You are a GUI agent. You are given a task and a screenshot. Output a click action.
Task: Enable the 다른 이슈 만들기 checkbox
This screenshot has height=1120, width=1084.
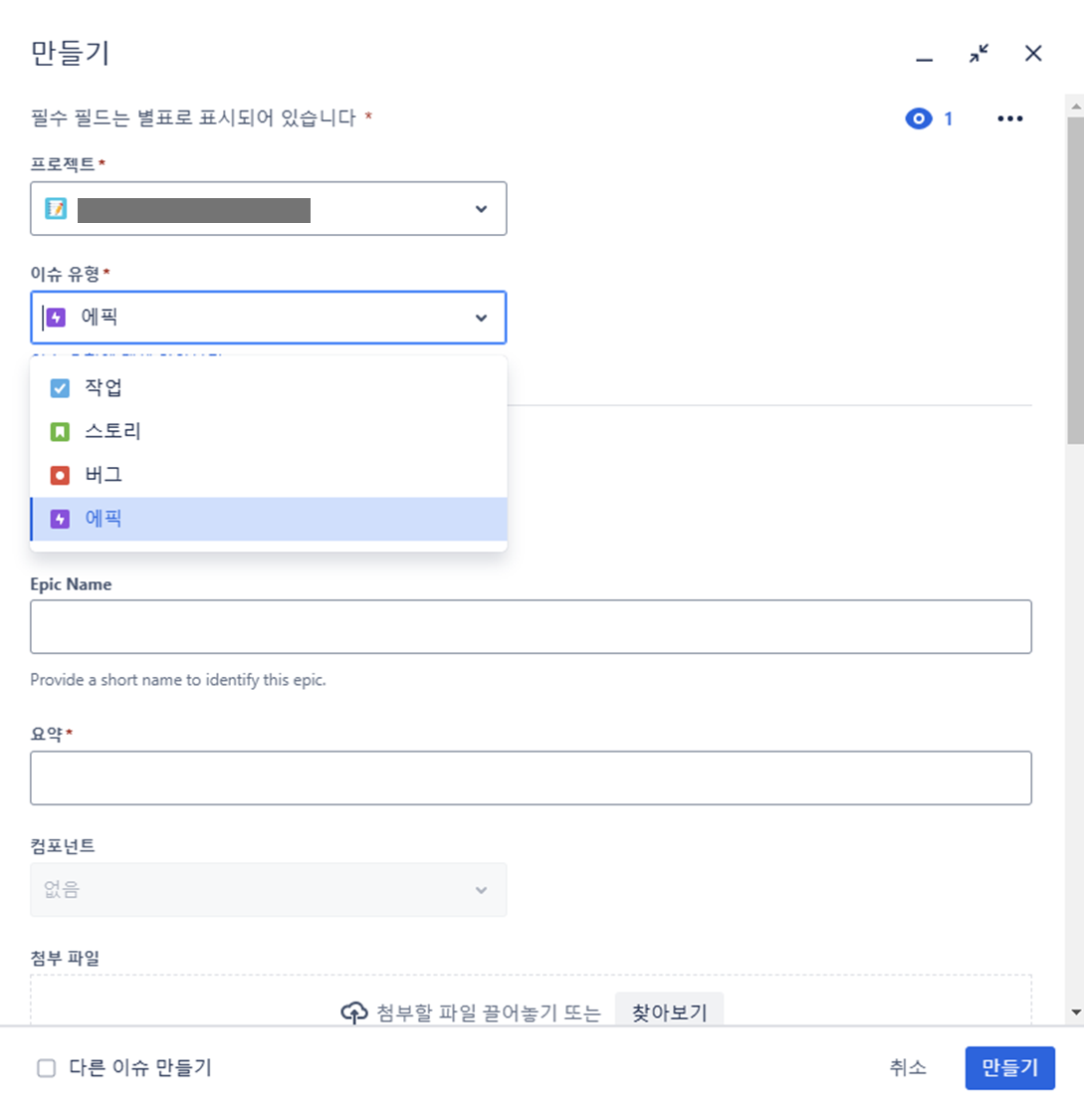(47, 1068)
